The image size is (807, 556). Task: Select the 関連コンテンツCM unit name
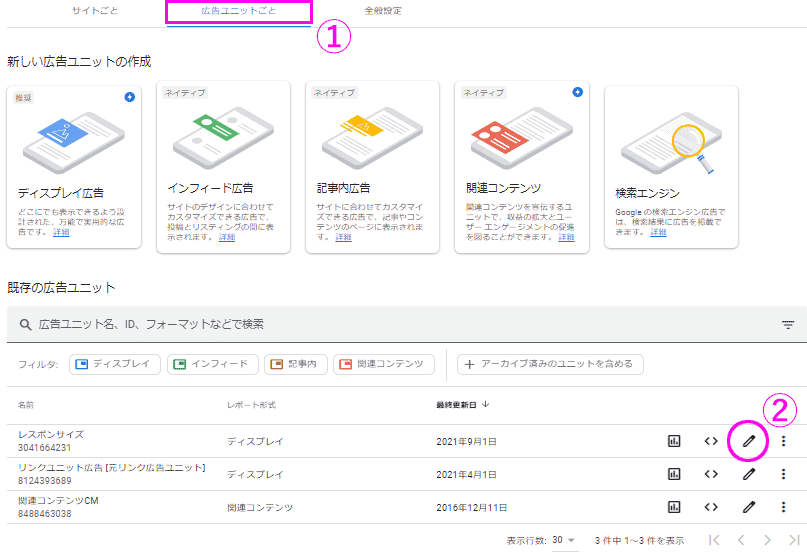click(x=58, y=500)
